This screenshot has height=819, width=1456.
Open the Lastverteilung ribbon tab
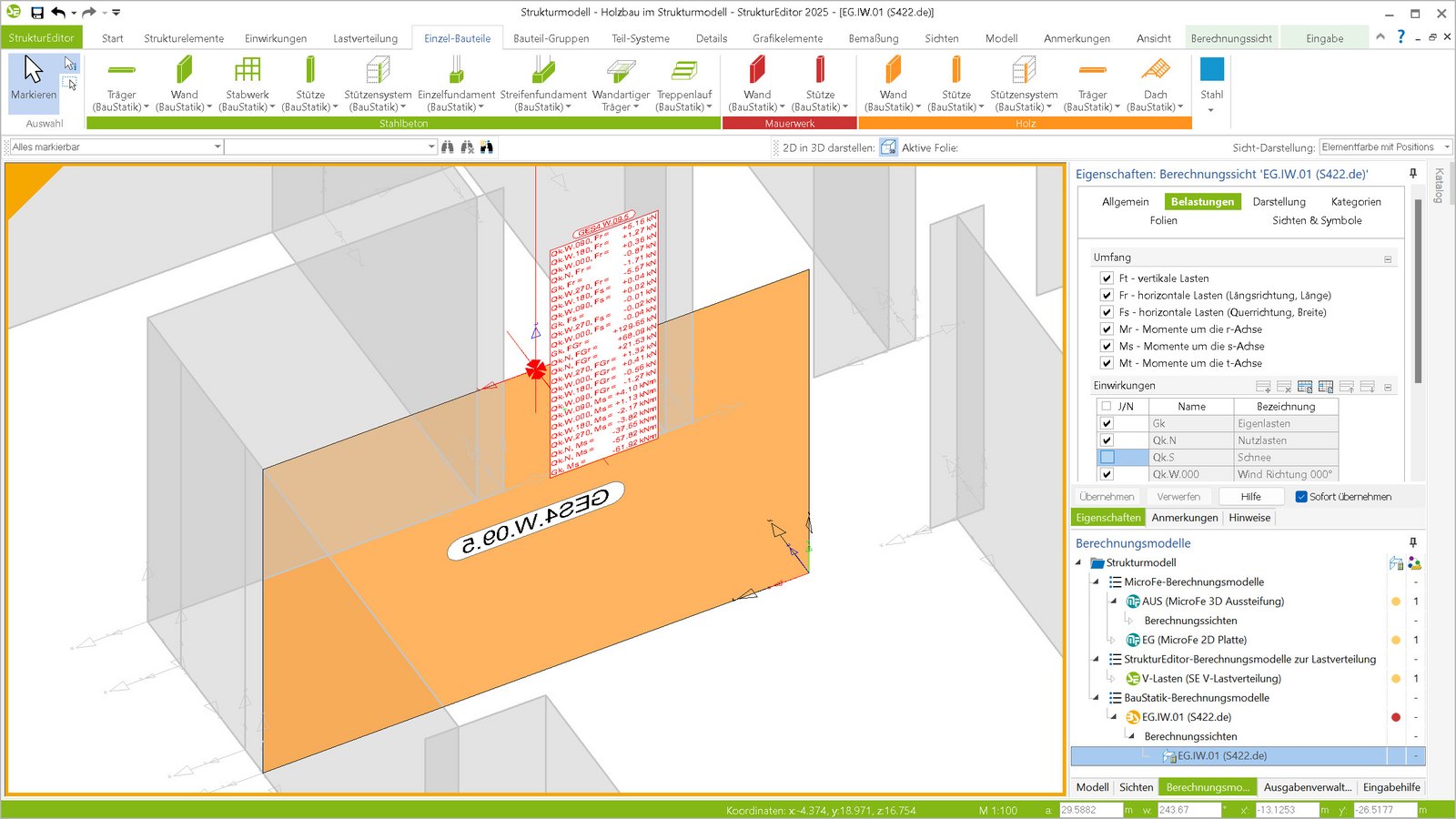pyautogui.click(x=365, y=38)
